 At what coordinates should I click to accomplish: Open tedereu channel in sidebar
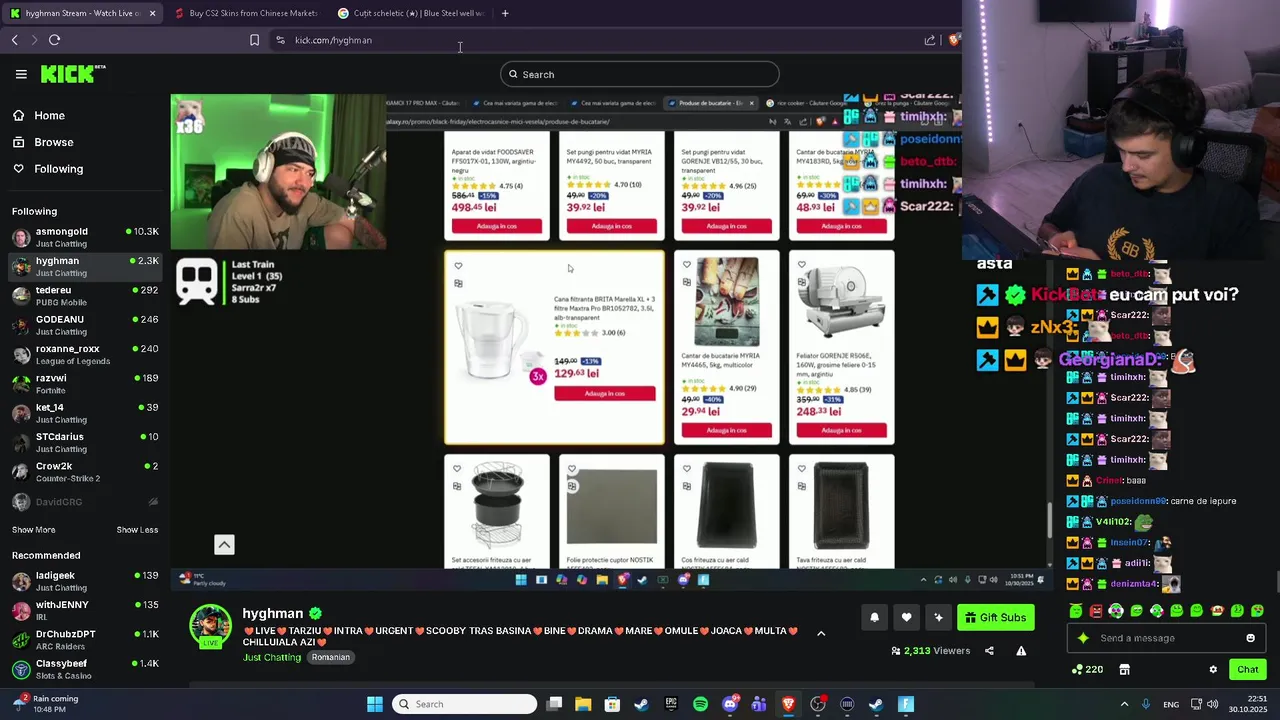tap(85, 295)
